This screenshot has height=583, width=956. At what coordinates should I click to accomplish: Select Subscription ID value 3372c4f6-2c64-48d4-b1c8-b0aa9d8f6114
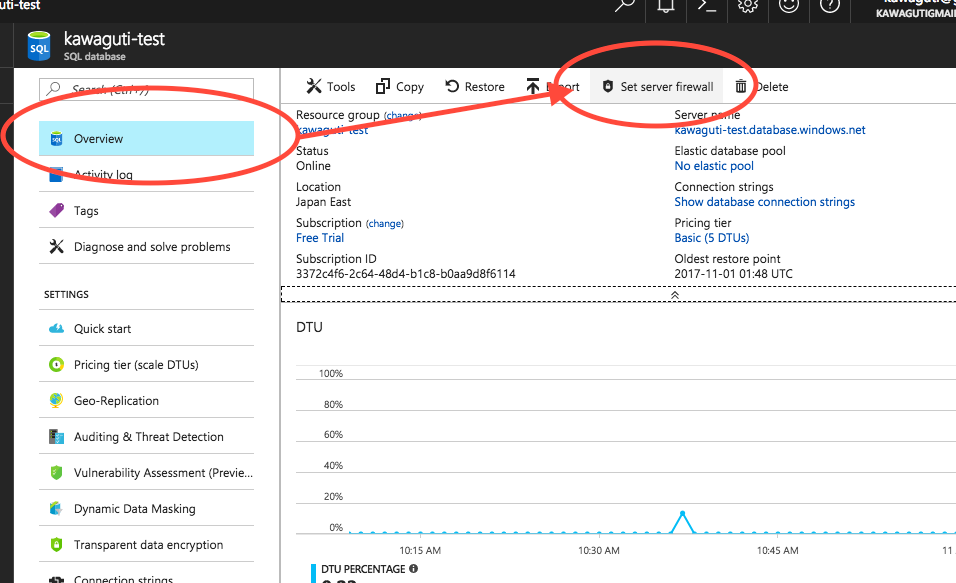coord(405,274)
